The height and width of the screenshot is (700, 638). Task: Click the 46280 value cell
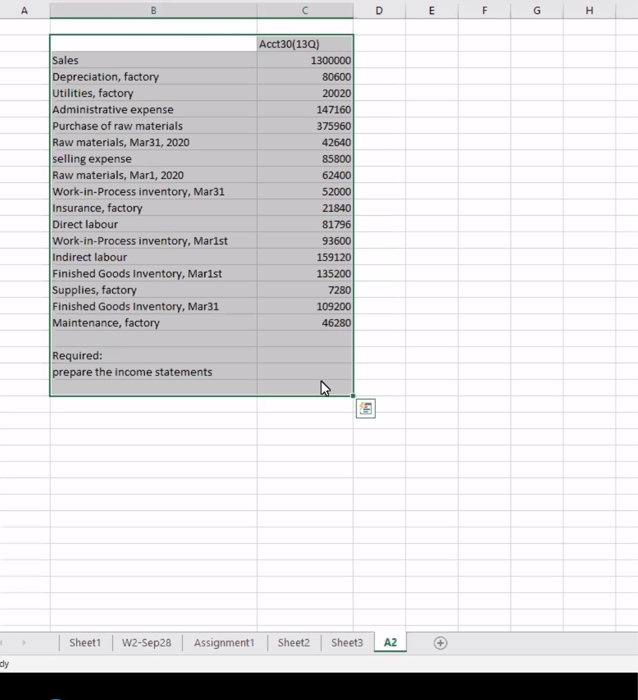click(305, 323)
